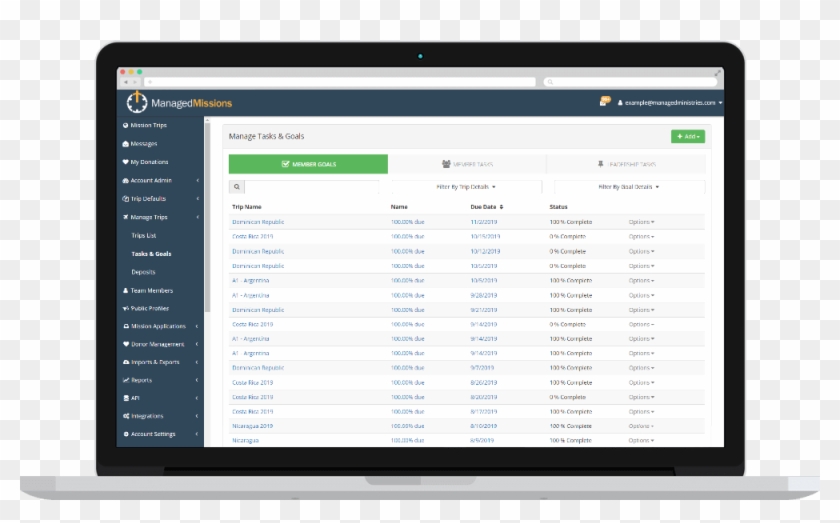Click the search magnifier icon button
The image size is (840, 523).
point(236,187)
